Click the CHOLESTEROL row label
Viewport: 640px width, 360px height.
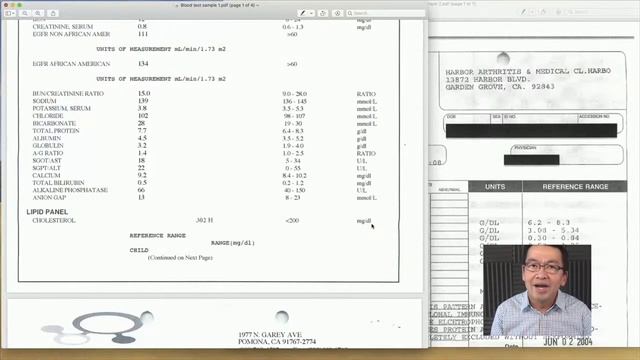tap(53, 220)
